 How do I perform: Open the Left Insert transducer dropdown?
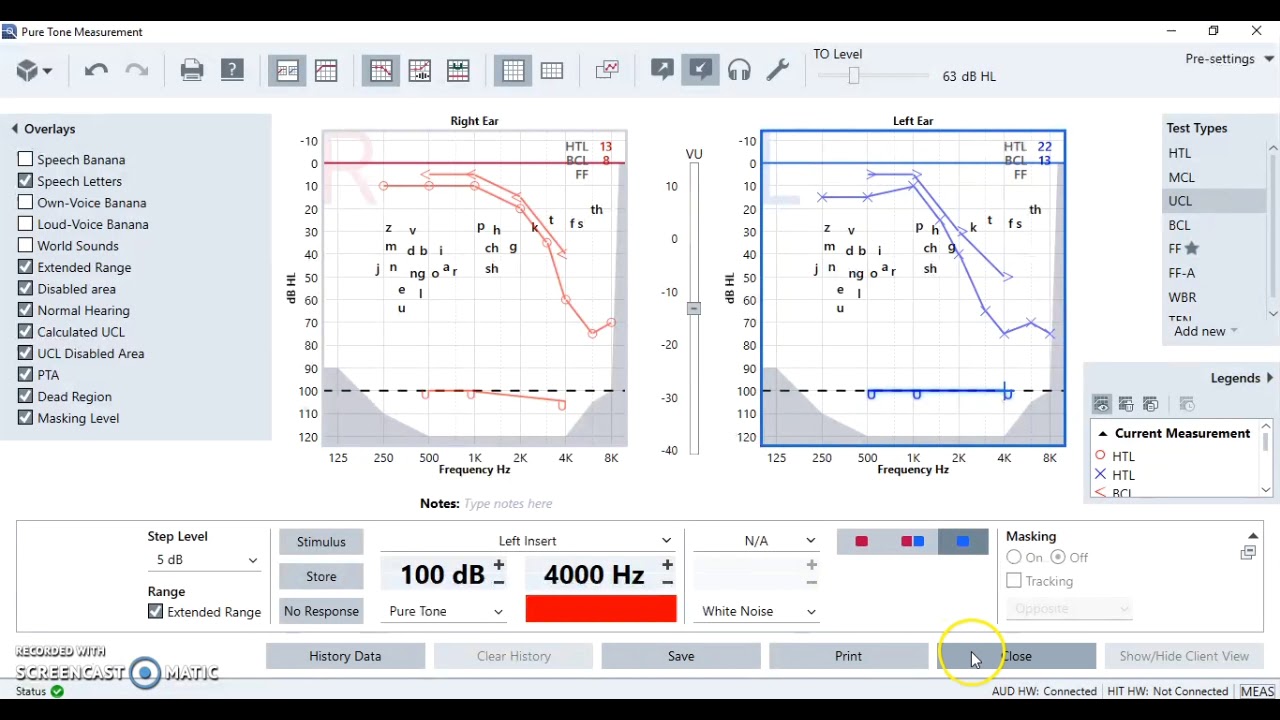pos(527,541)
